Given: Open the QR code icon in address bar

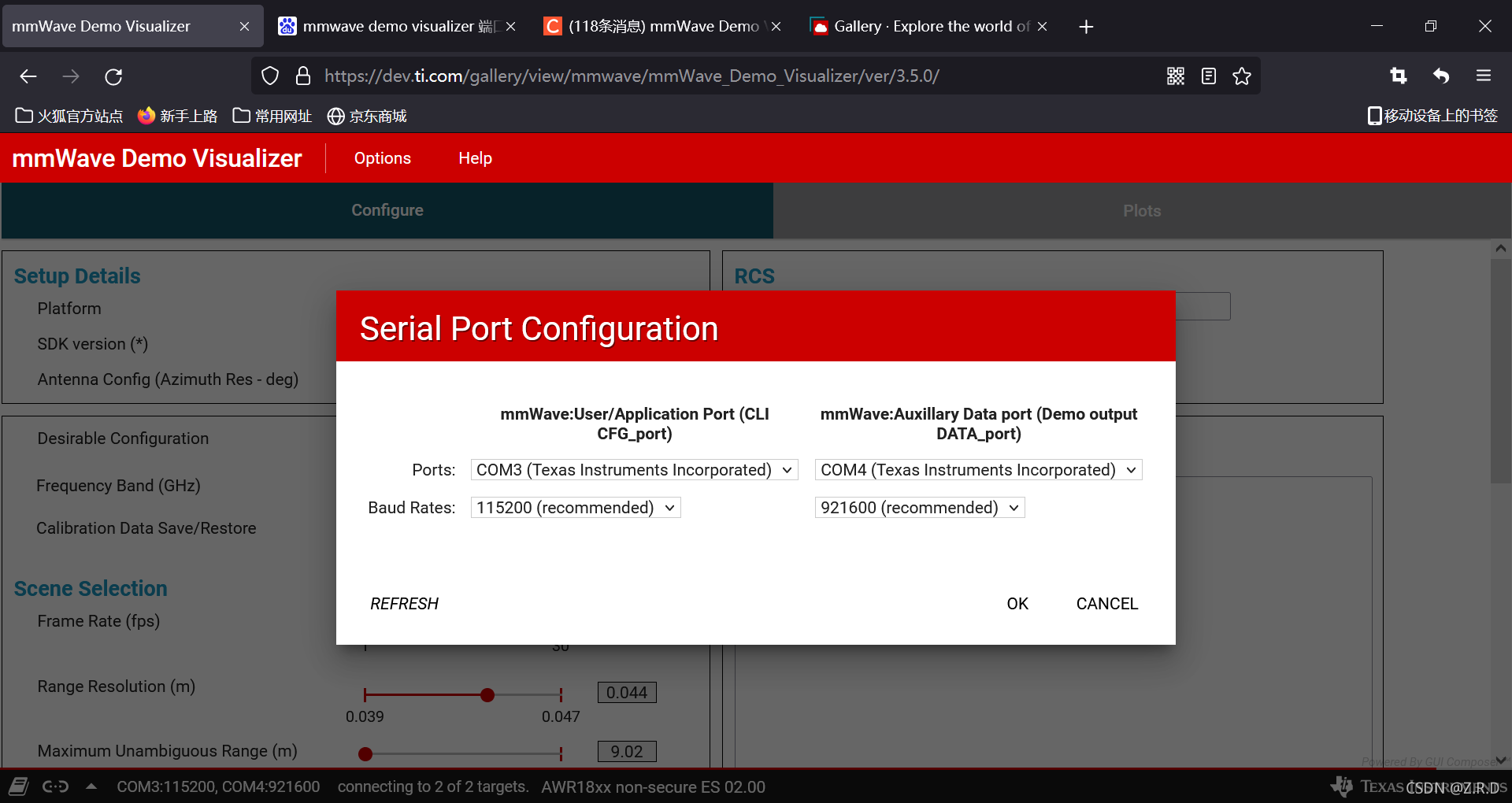Looking at the screenshot, I should pyautogui.click(x=1176, y=76).
